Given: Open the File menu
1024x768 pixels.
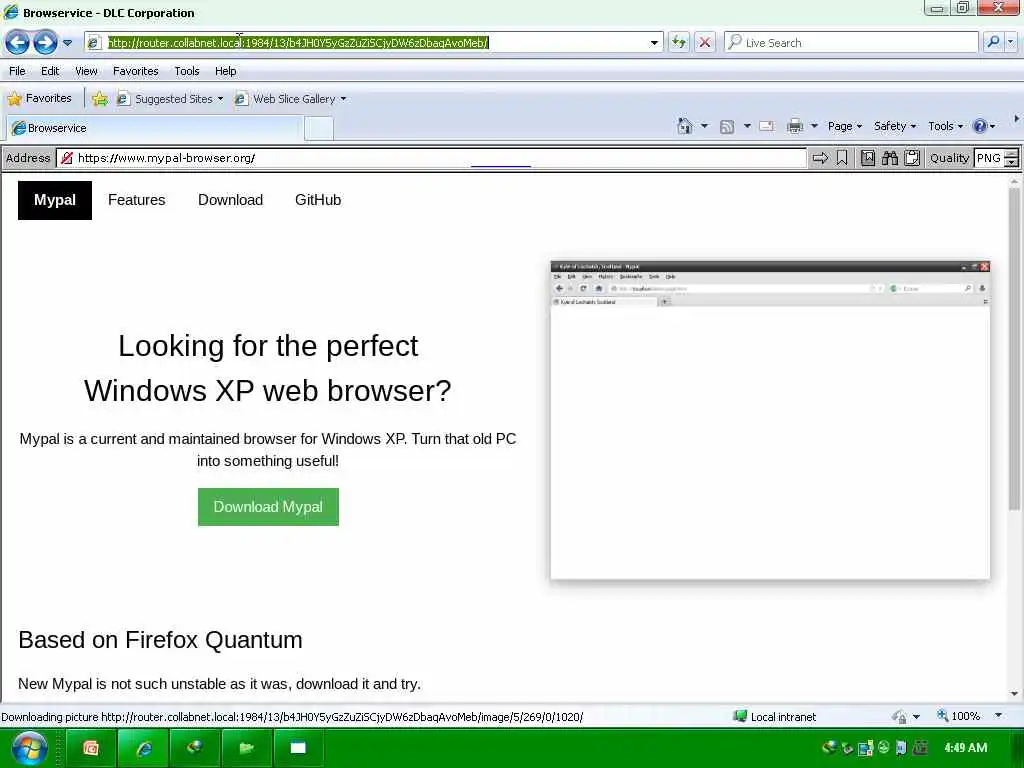Looking at the screenshot, I should 17,71.
